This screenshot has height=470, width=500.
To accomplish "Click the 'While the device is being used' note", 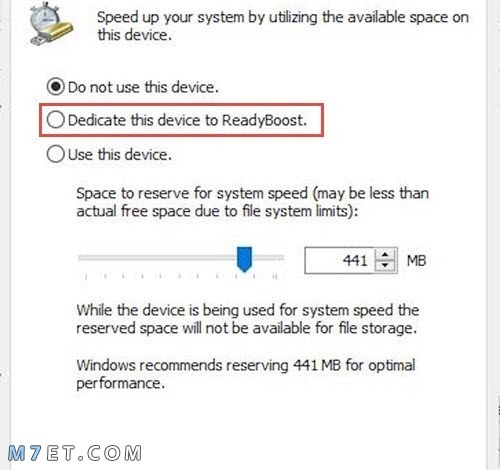I will pos(247,319).
